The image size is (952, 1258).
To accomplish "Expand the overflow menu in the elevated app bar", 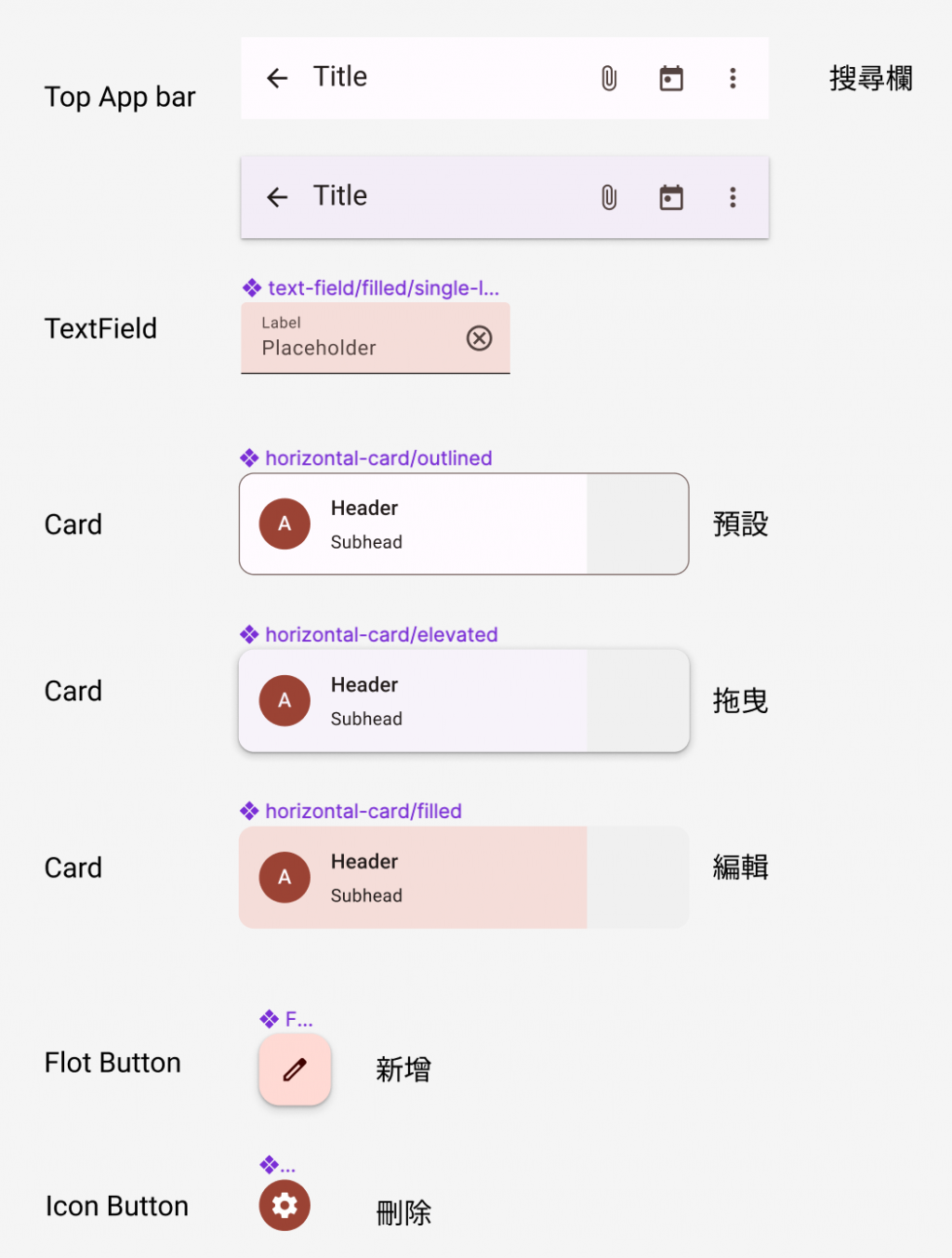I will [x=733, y=197].
